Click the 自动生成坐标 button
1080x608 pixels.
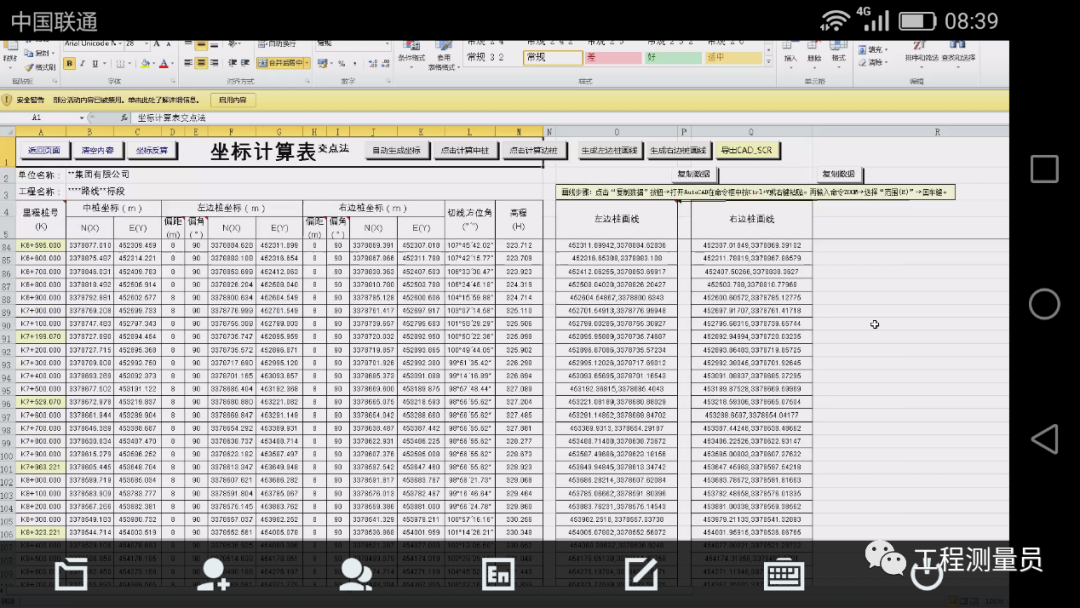coord(397,150)
